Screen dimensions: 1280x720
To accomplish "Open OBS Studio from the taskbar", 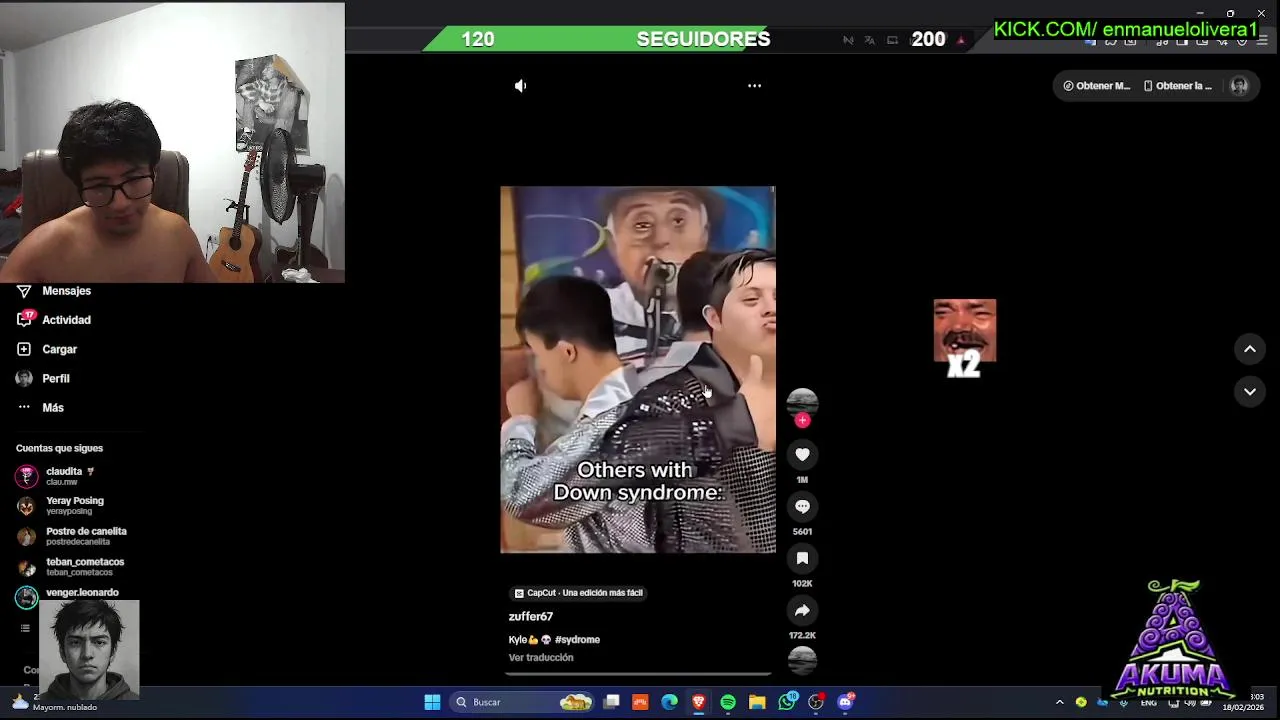I will coord(816,702).
